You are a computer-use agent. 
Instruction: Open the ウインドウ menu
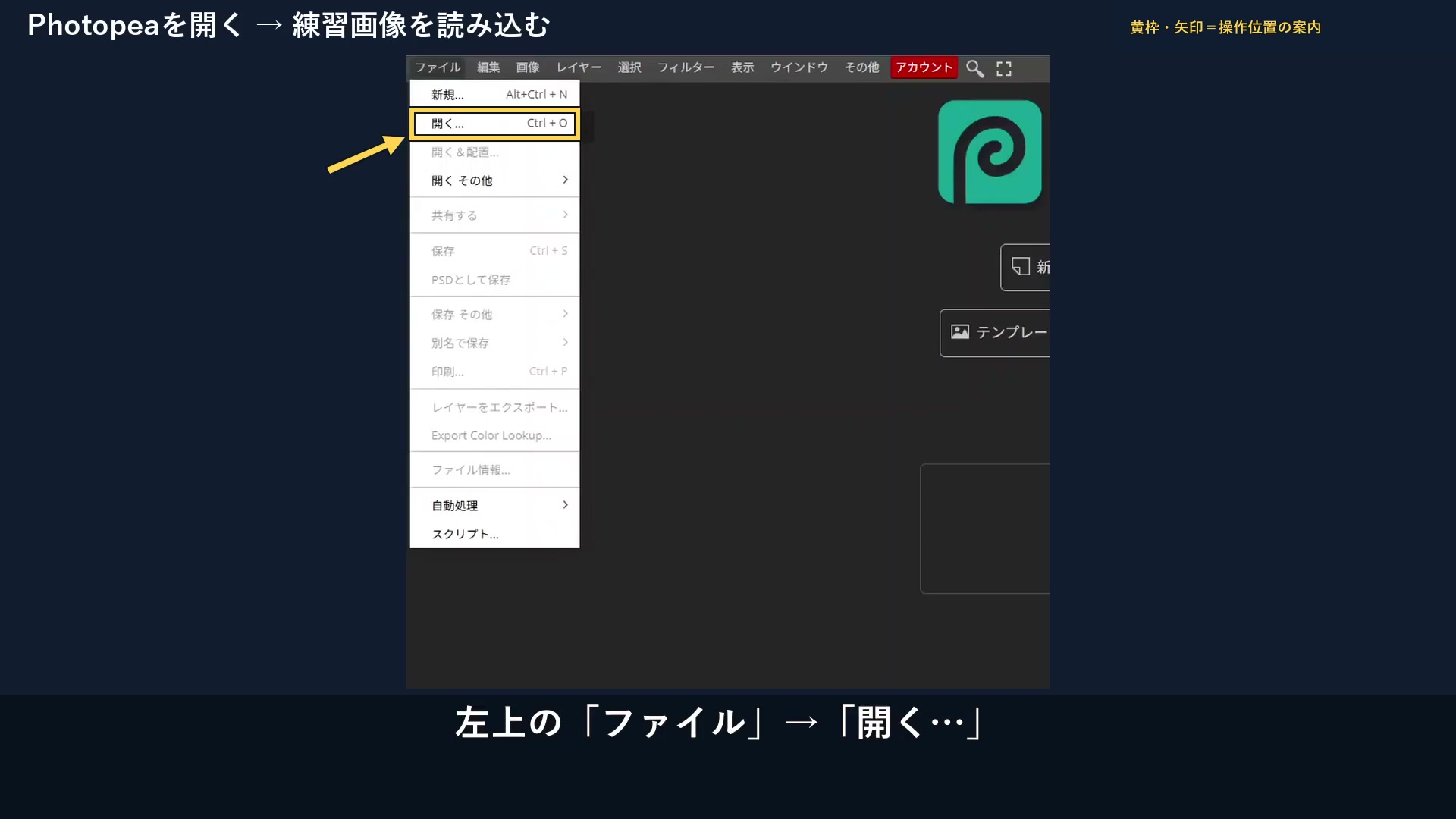click(799, 67)
